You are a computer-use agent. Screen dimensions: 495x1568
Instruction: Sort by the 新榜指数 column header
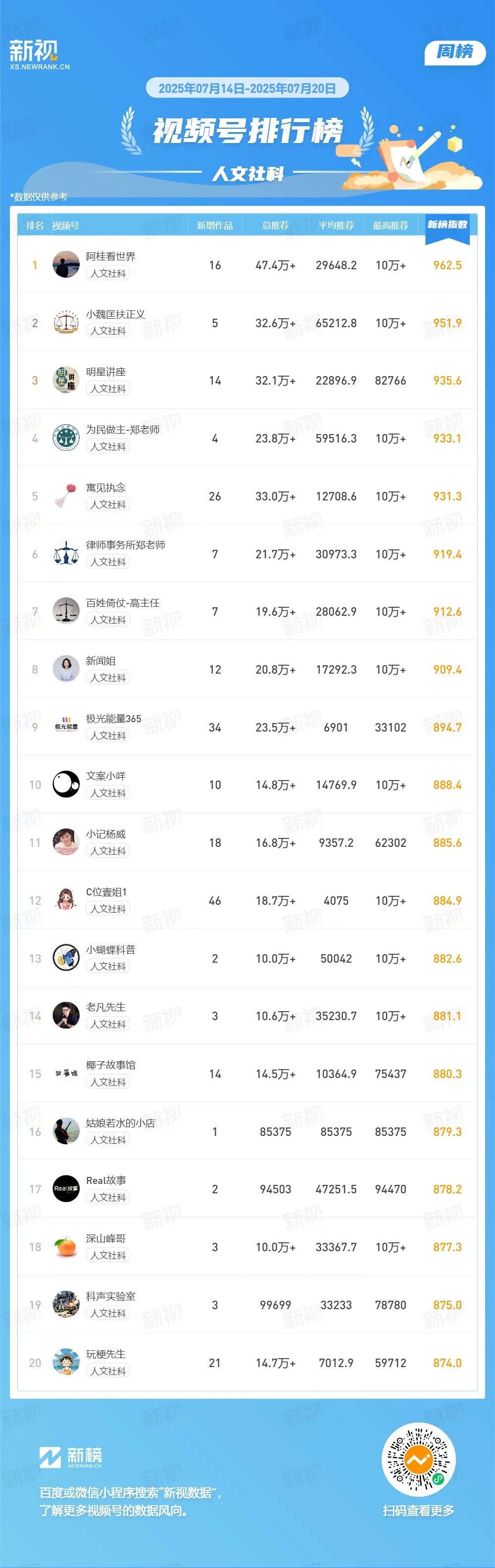pos(447,225)
